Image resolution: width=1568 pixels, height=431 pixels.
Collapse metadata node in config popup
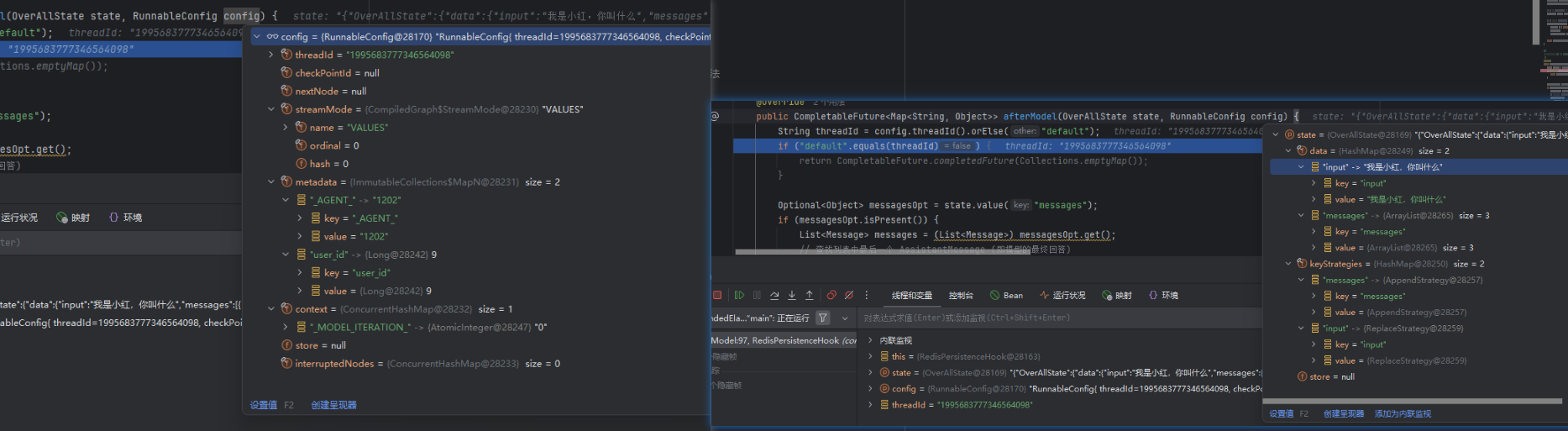click(x=270, y=182)
